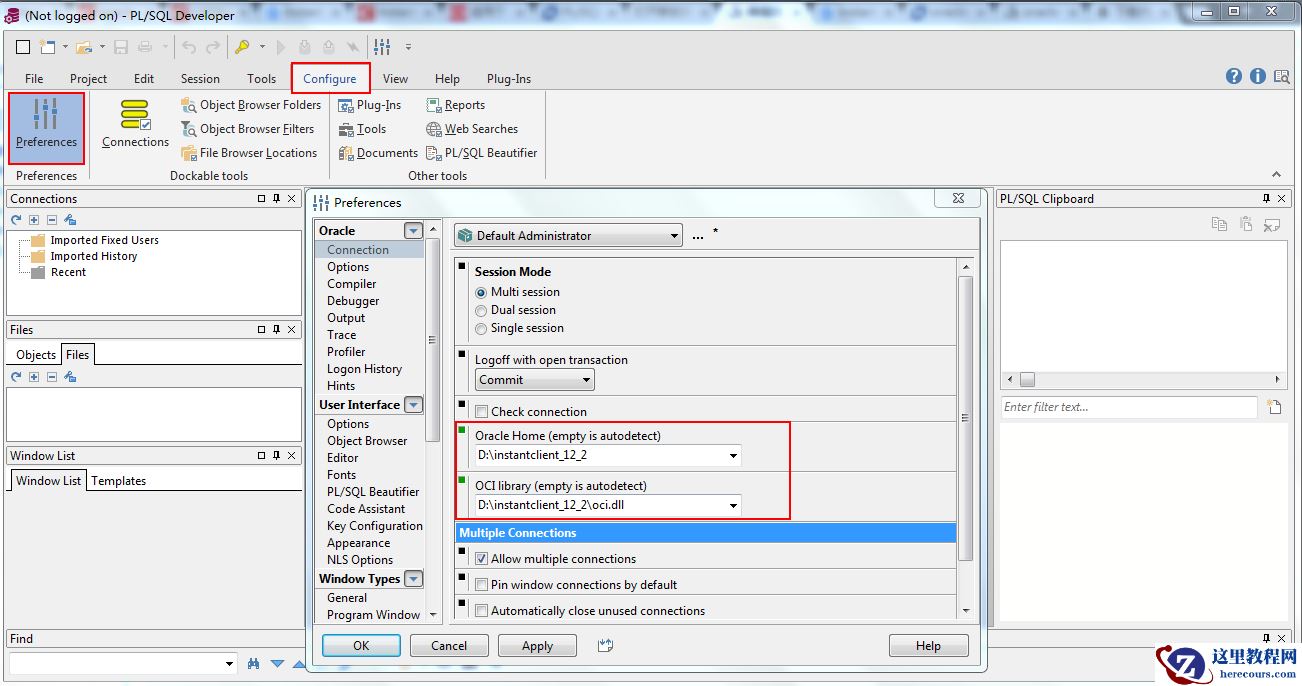
Task: Switch to the View ribbon tab
Action: [395, 79]
